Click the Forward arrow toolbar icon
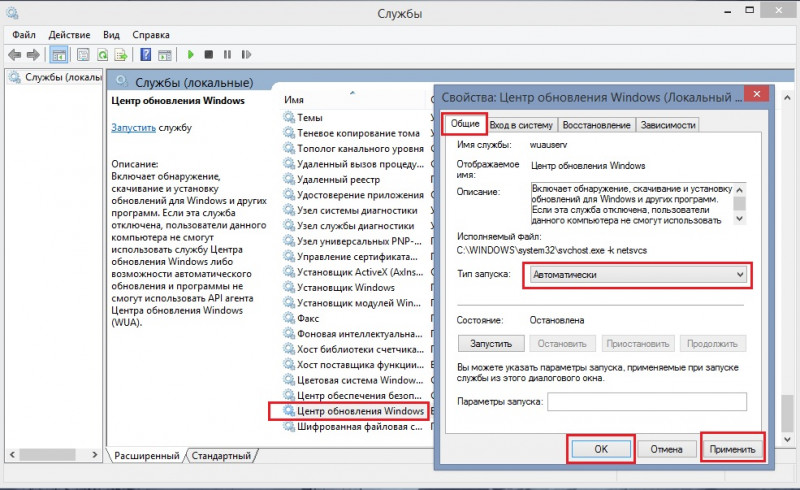The height and width of the screenshot is (490, 800). pyautogui.click(x=33, y=55)
